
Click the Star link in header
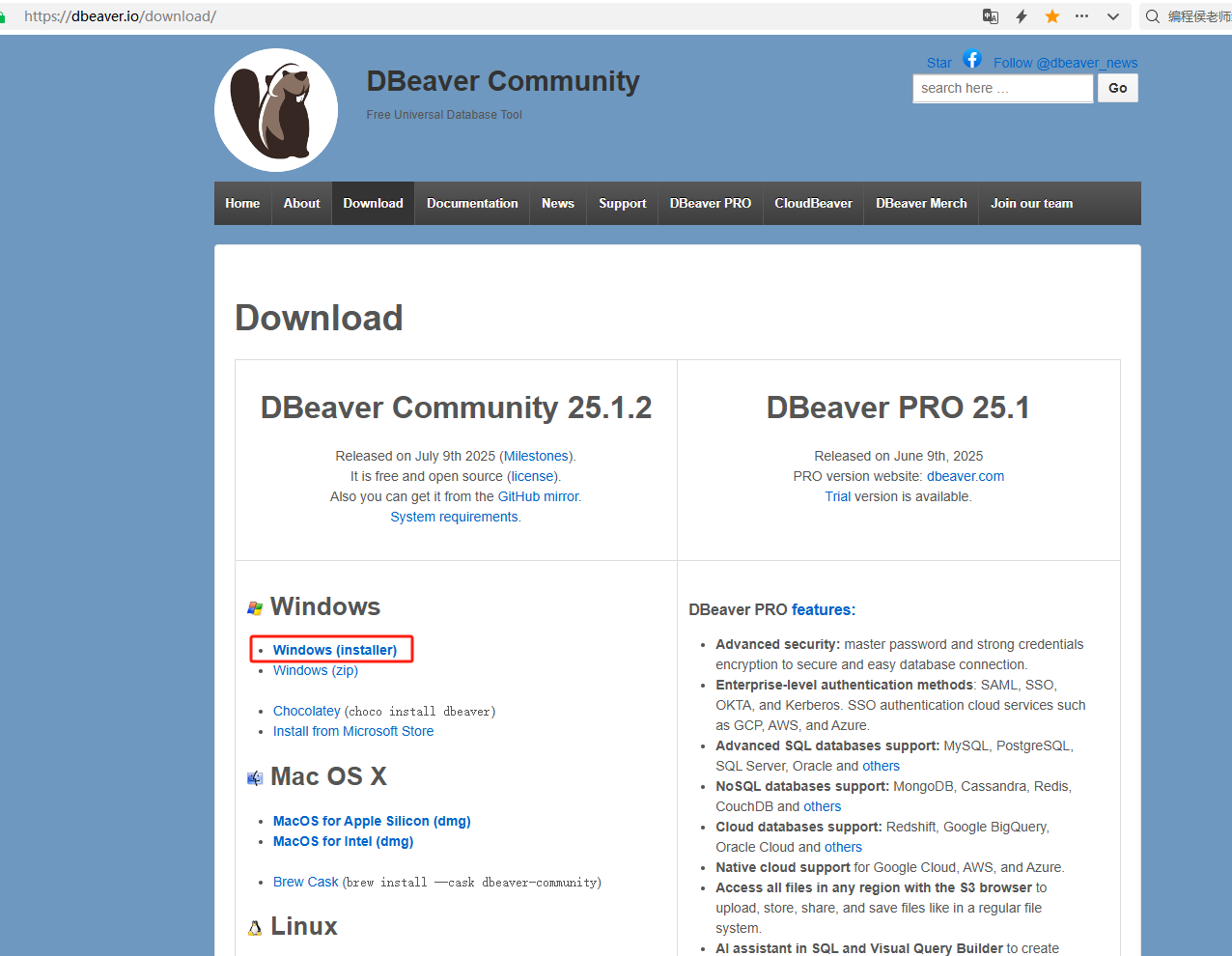(939, 63)
